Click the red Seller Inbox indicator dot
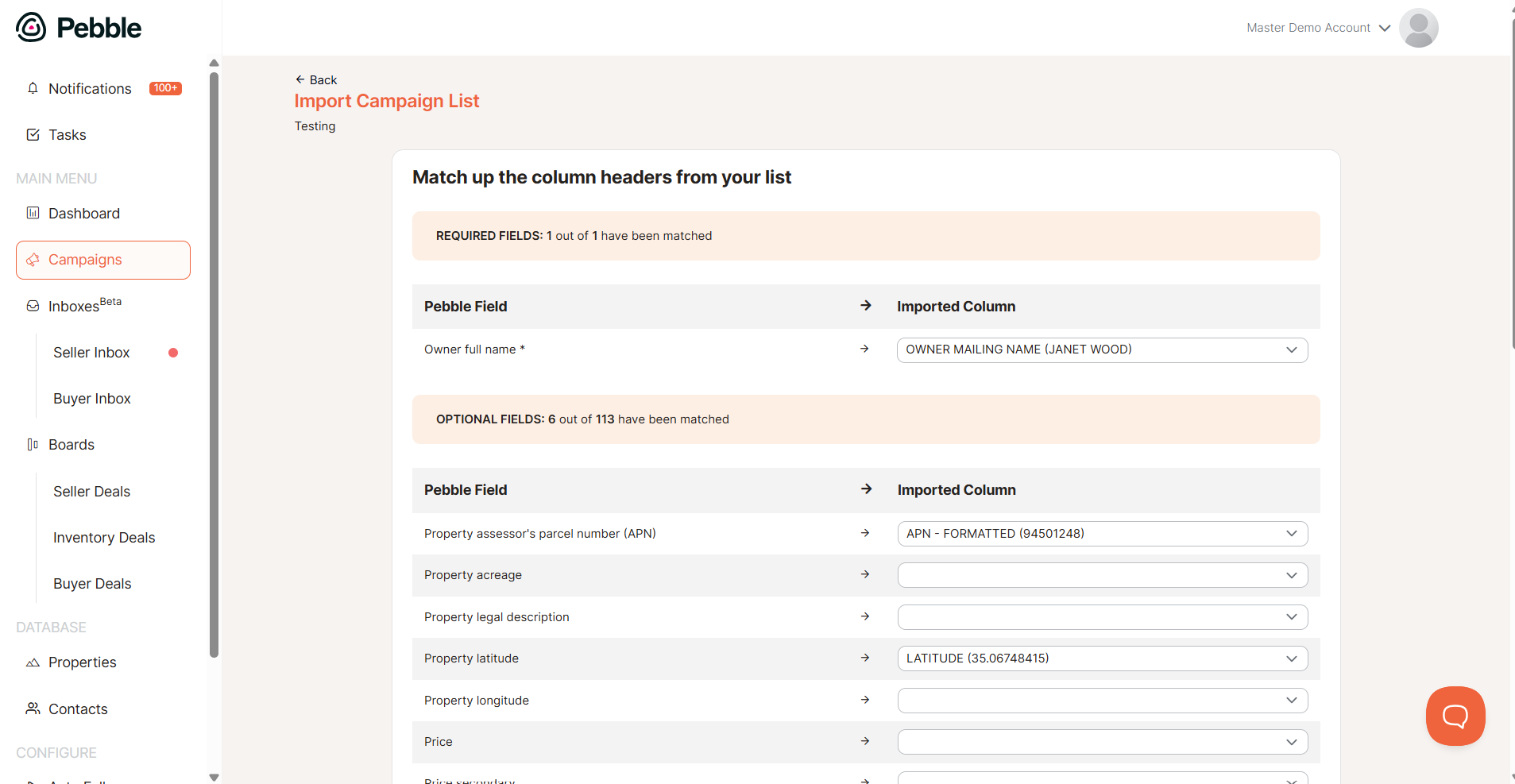The height and width of the screenshot is (784, 1515). coord(173,353)
